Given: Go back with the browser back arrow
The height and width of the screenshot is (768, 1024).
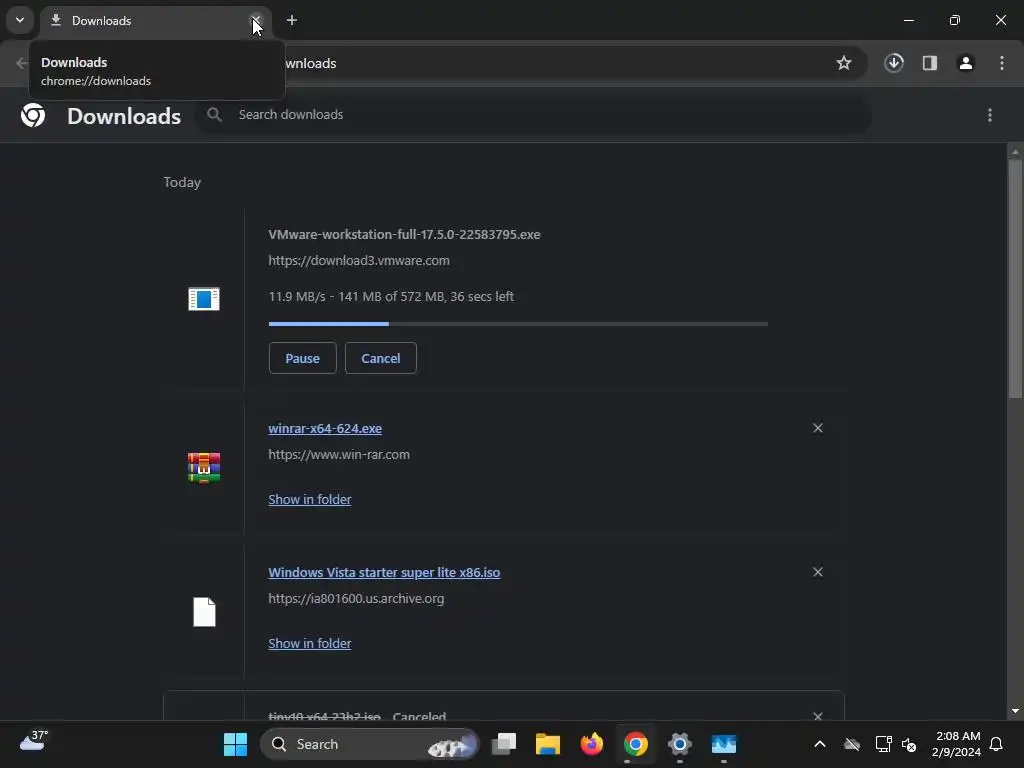Looking at the screenshot, I should pos(22,63).
